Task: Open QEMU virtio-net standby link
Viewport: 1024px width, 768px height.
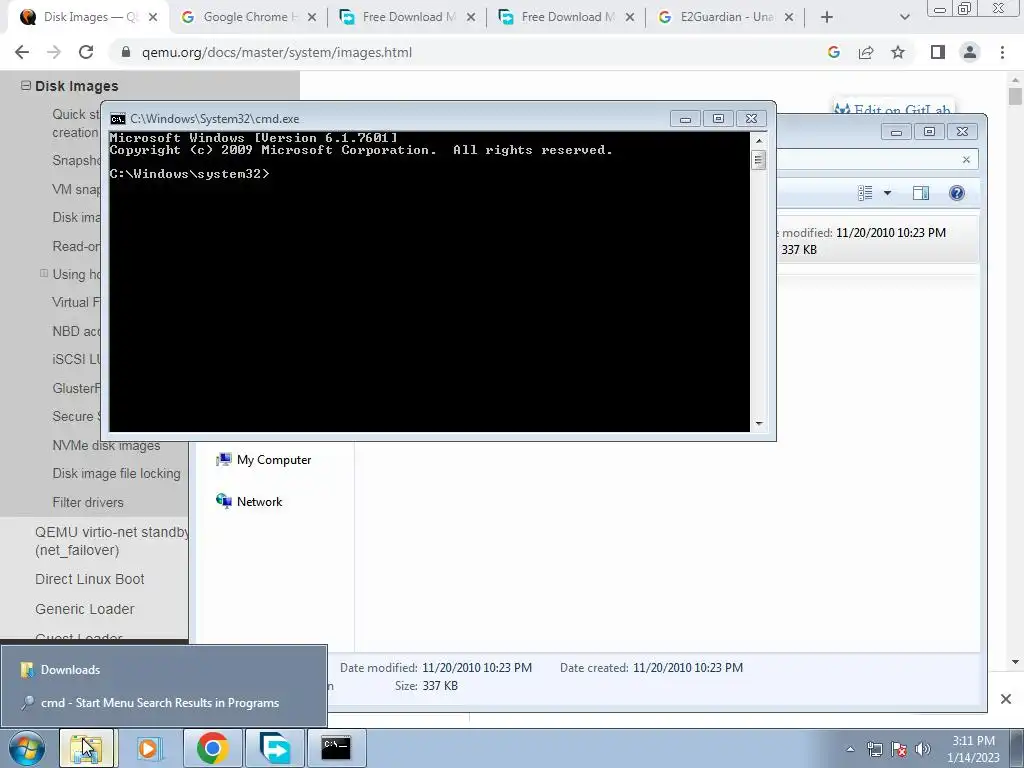Action: tap(112, 541)
